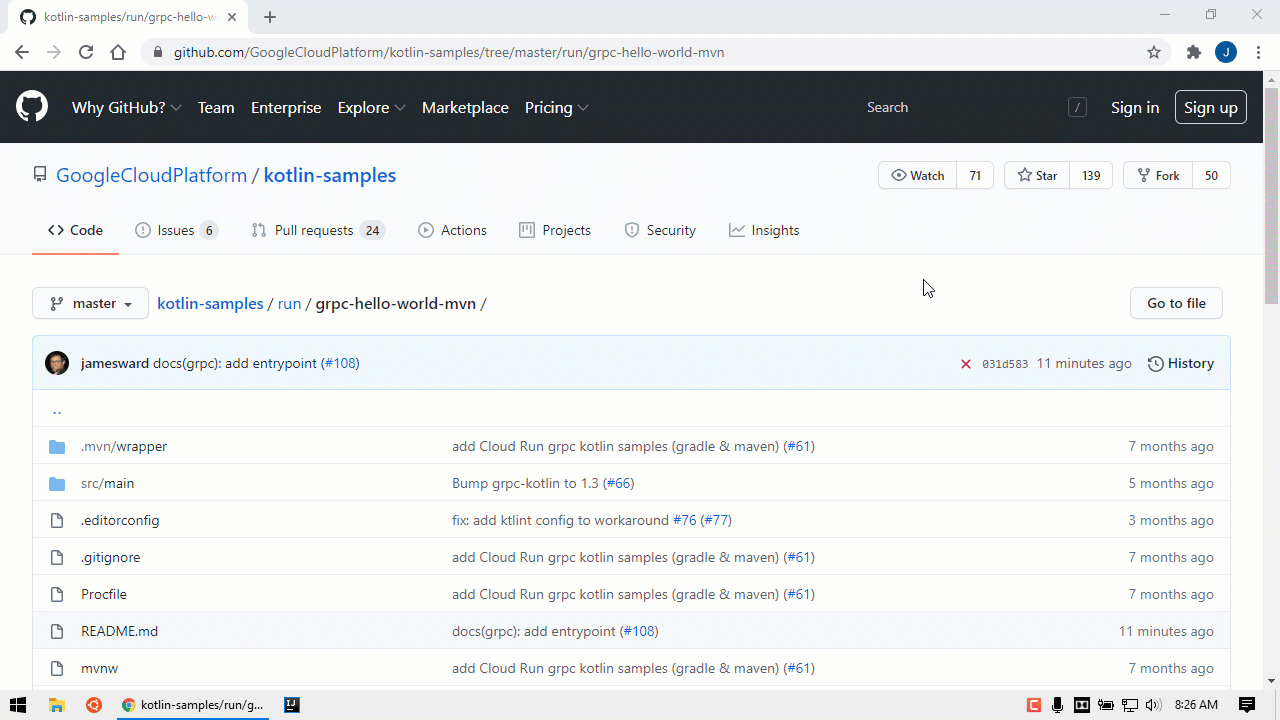The image size is (1280, 720).
Task: Open the commit History link
Action: 1181,363
